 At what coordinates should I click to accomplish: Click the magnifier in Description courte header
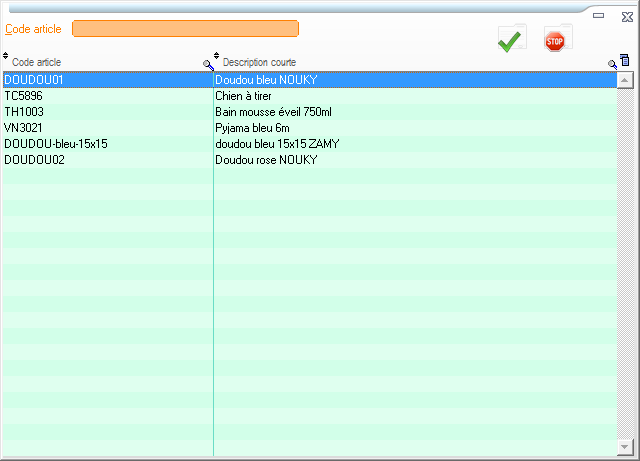pos(613,64)
